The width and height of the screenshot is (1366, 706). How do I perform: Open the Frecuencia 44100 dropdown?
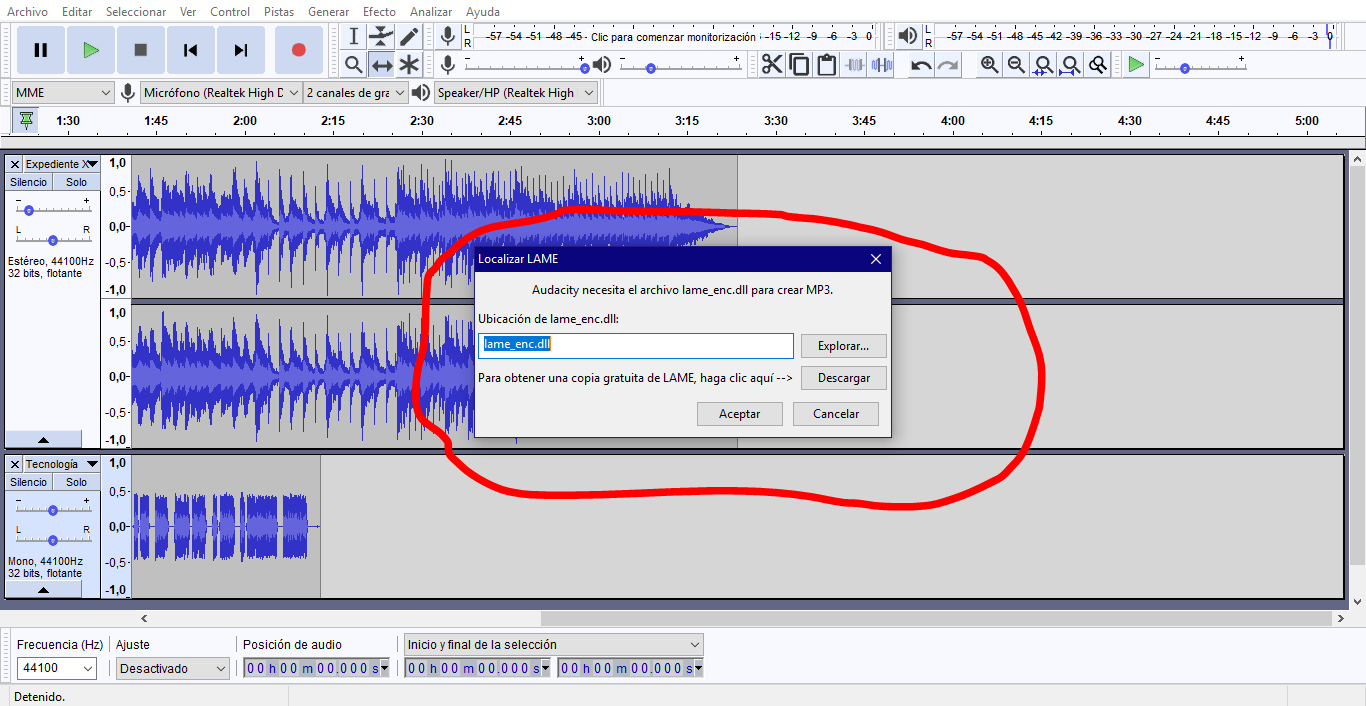[57, 668]
